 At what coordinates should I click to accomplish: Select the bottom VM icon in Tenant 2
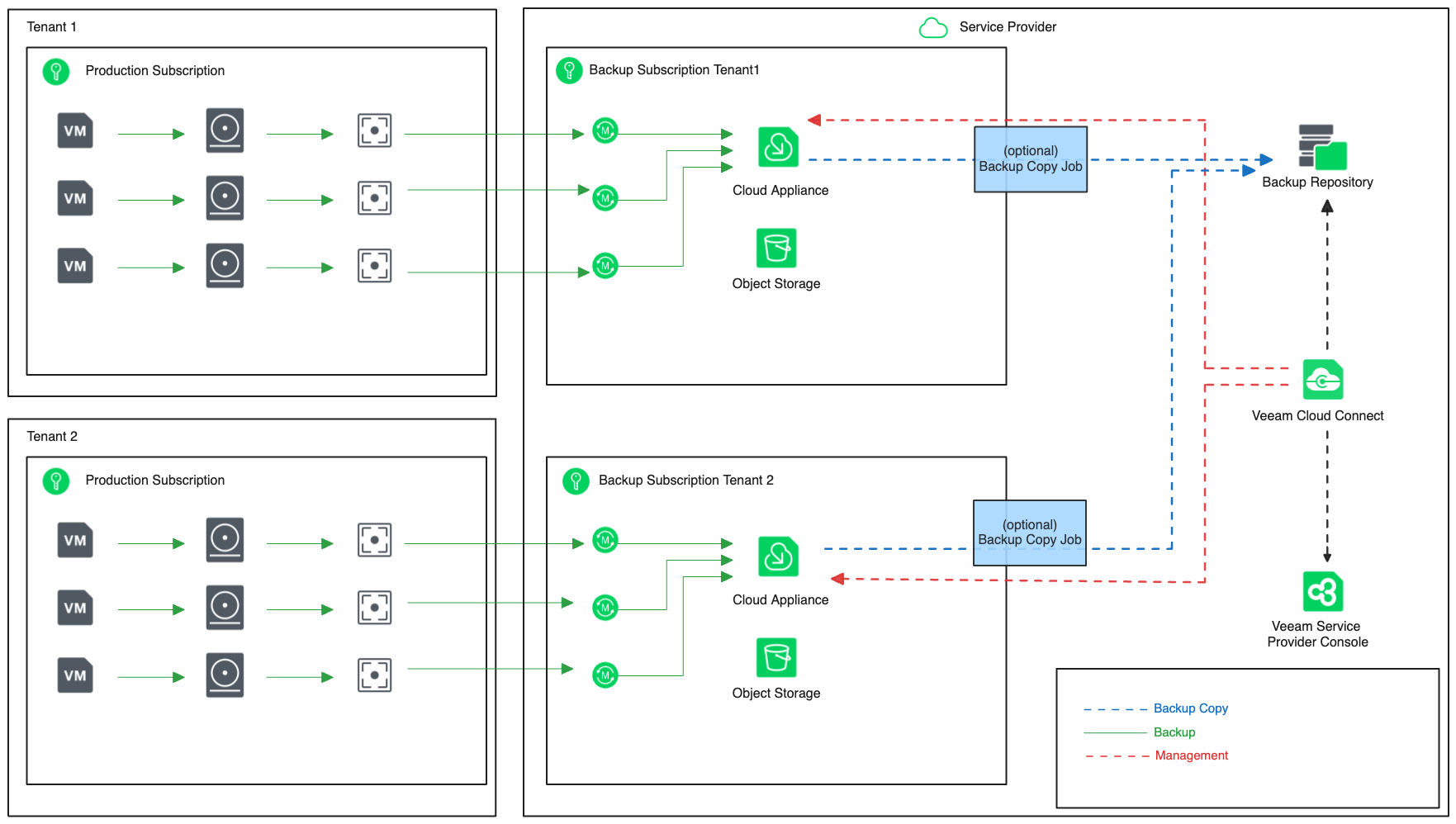pyautogui.click(x=75, y=676)
